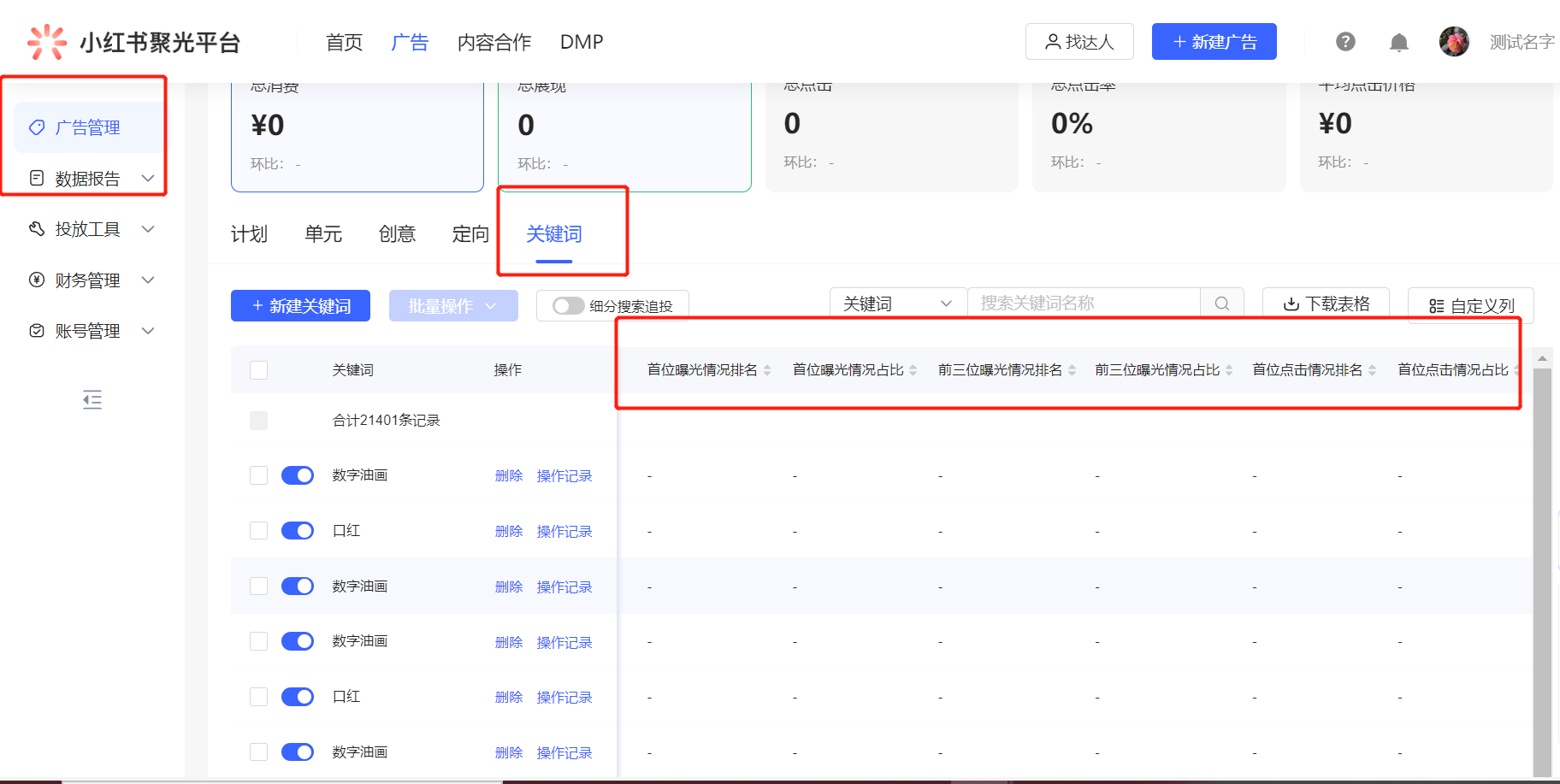1560x784 pixels.
Task: Switch to the 创意 tab
Action: tap(397, 234)
